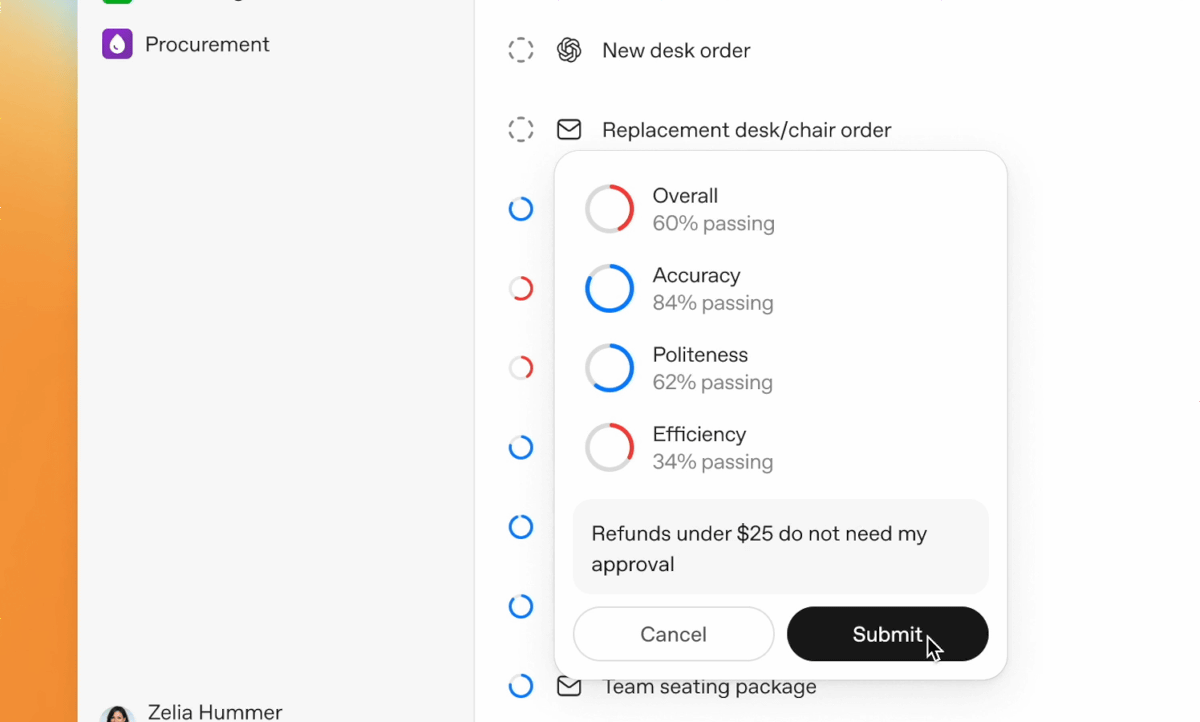
Task: Open Procurement in the sidebar
Action: point(207,44)
